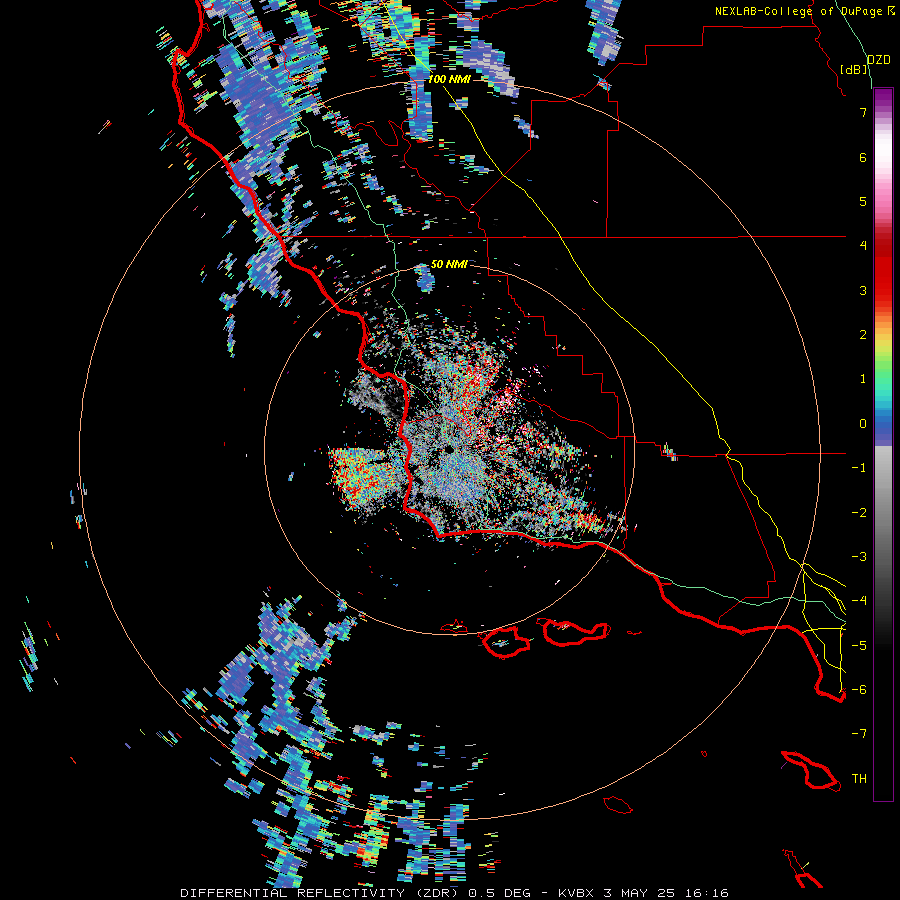Viewport: 900px width, 900px height.
Task: Click the "TH" label on the color scale
Action: point(859,779)
